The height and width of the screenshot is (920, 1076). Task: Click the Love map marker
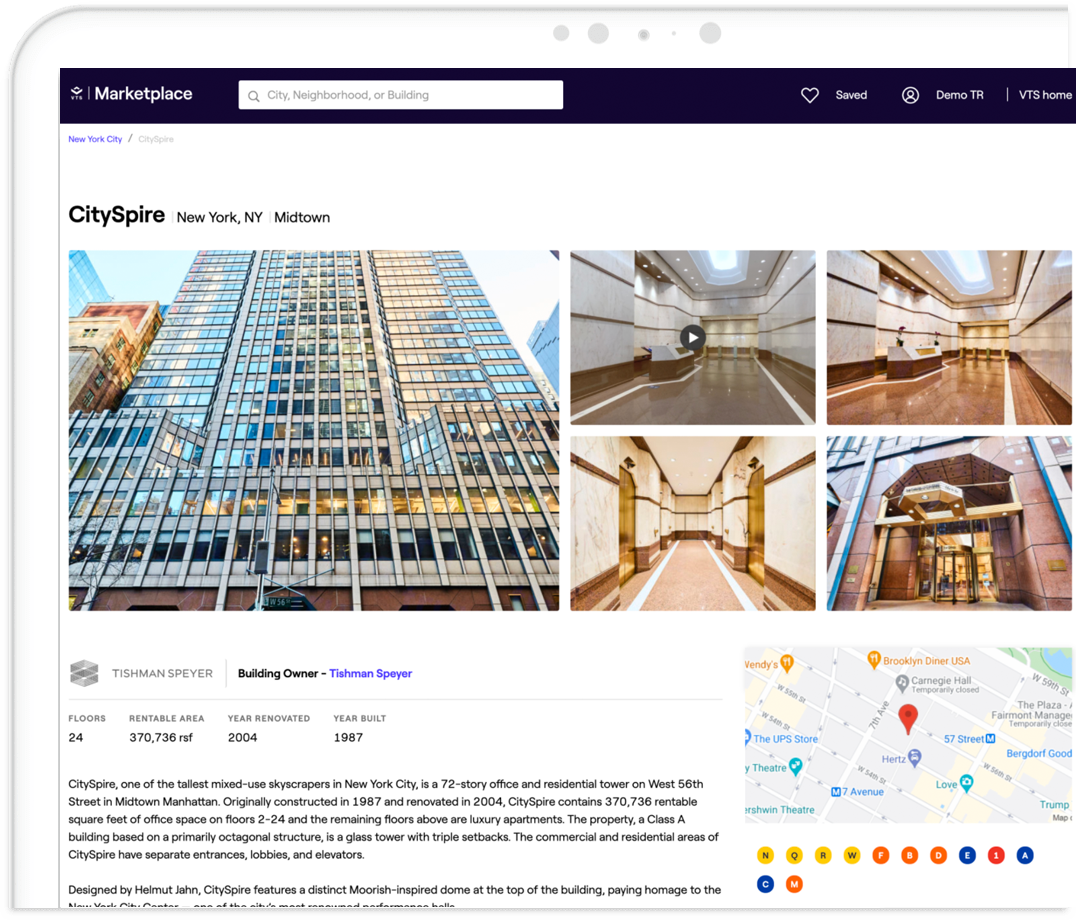pos(966,783)
